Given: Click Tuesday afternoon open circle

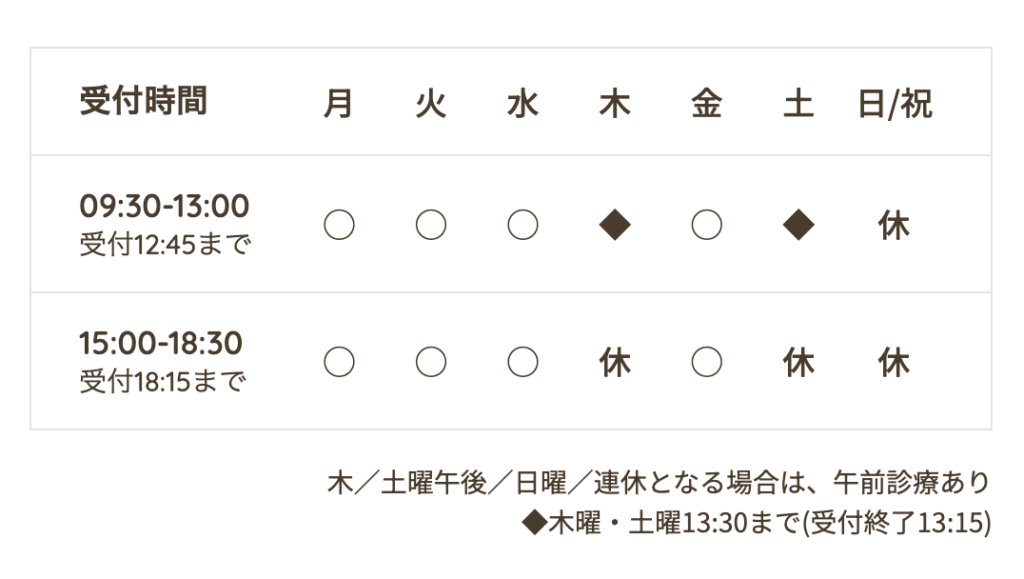Looking at the screenshot, I should (x=431, y=362).
